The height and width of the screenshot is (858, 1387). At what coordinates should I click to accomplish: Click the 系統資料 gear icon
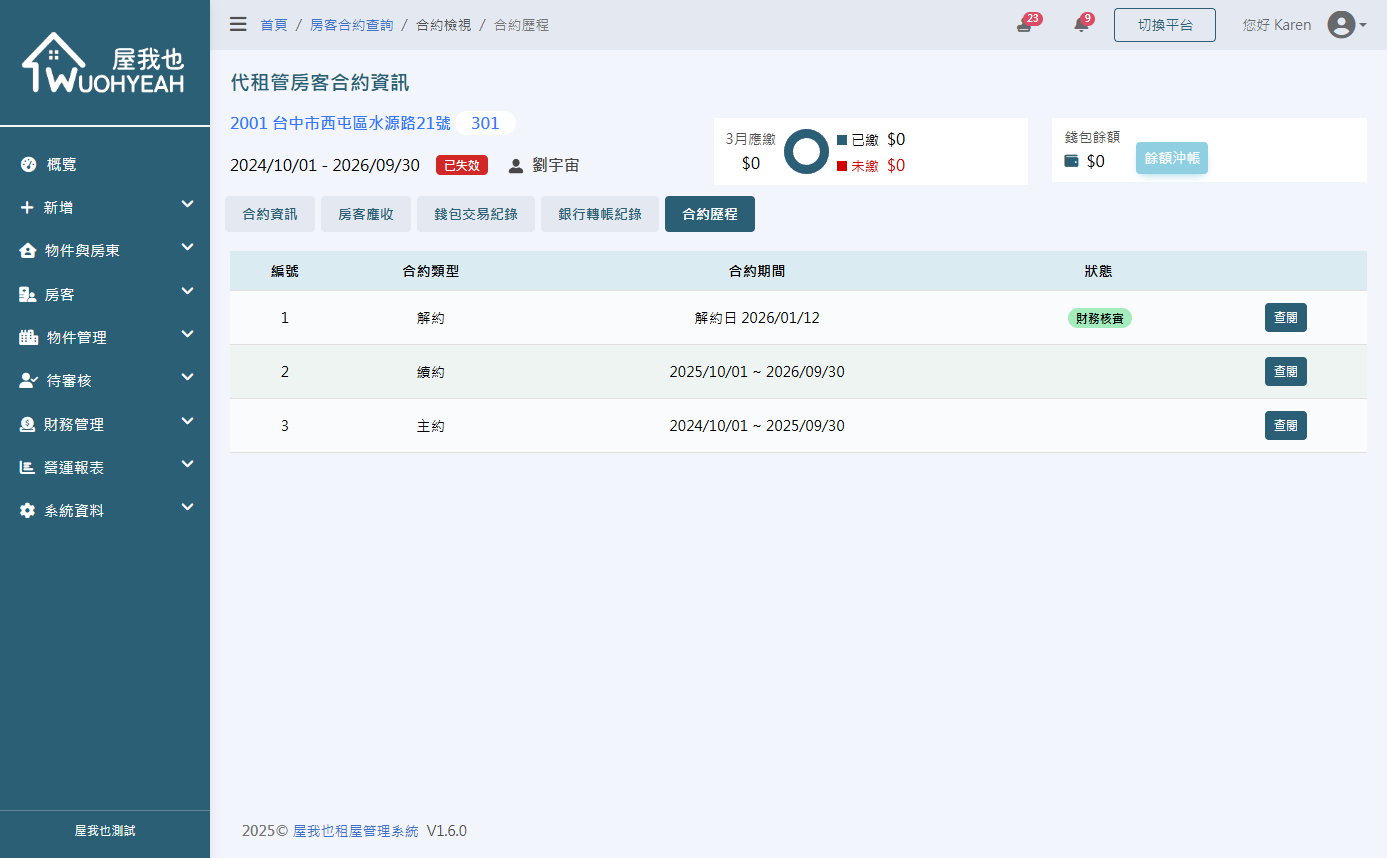[25, 510]
